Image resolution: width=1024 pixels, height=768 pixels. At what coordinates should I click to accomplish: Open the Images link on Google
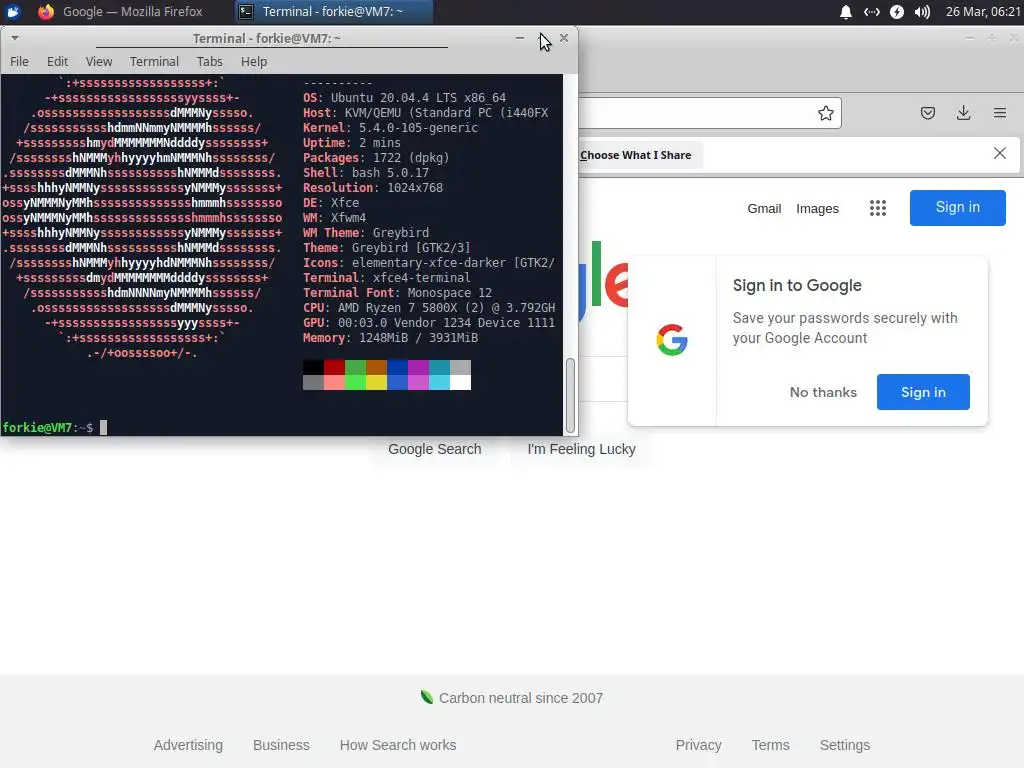pyautogui.click(x=817, y=208)
